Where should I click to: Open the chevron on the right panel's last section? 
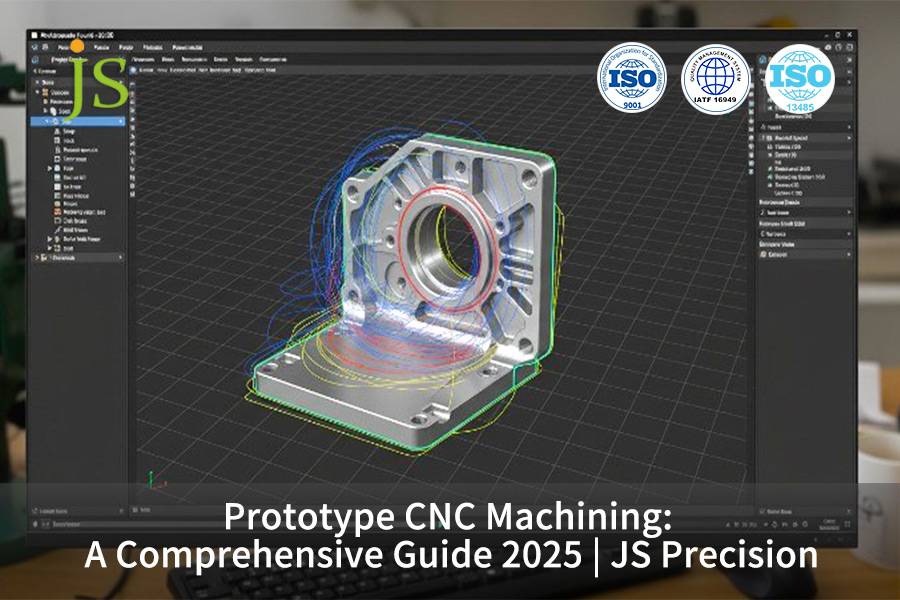click(x=849, y=254)
